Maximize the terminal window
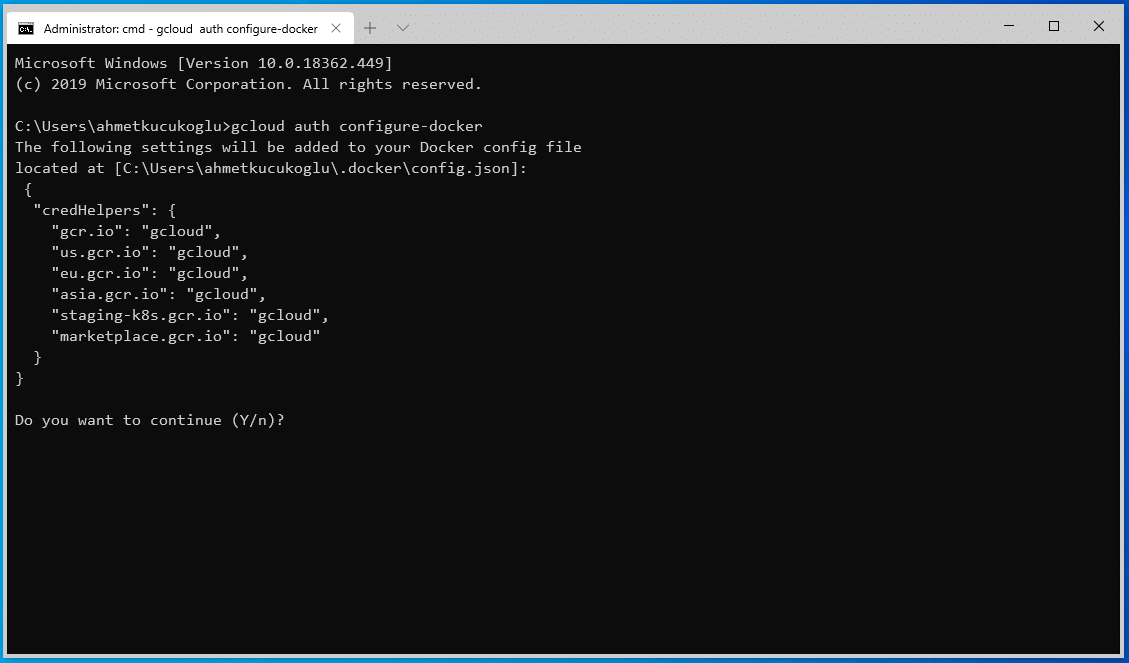The image size is (1129, 663). coord(1054,26)
